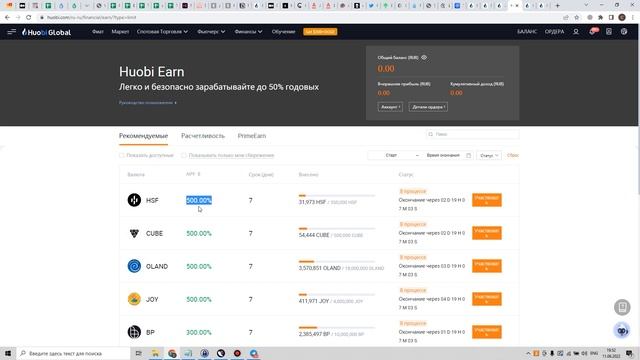Focus the coin search field
The height and width of the screenshot is (360, 640).
[472, 134]
